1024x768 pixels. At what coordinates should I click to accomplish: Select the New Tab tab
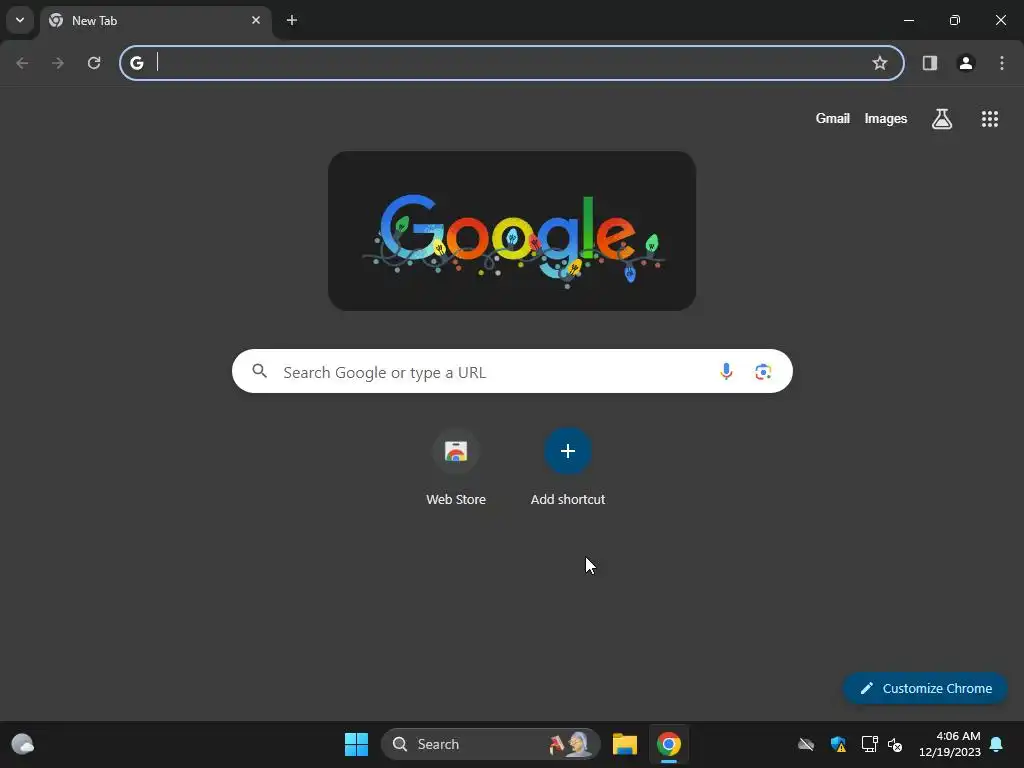(x=155, y=21)
